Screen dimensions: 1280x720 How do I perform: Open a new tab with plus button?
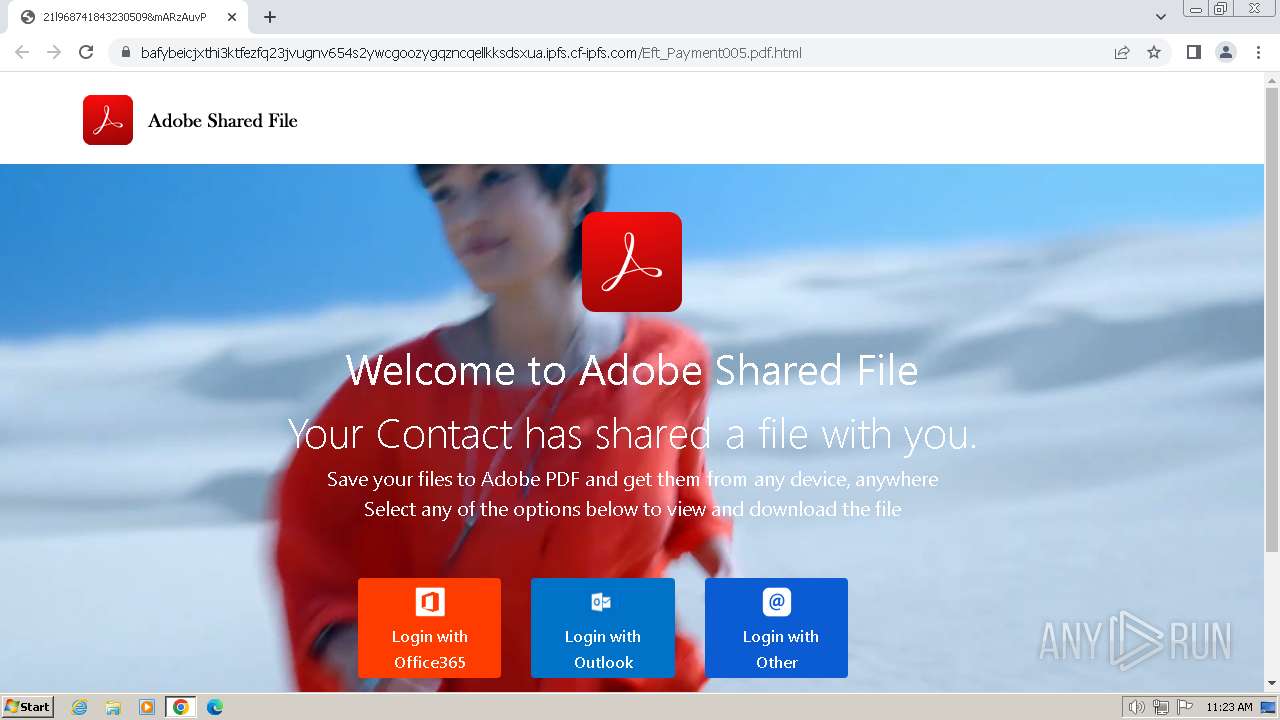point(270,17)
